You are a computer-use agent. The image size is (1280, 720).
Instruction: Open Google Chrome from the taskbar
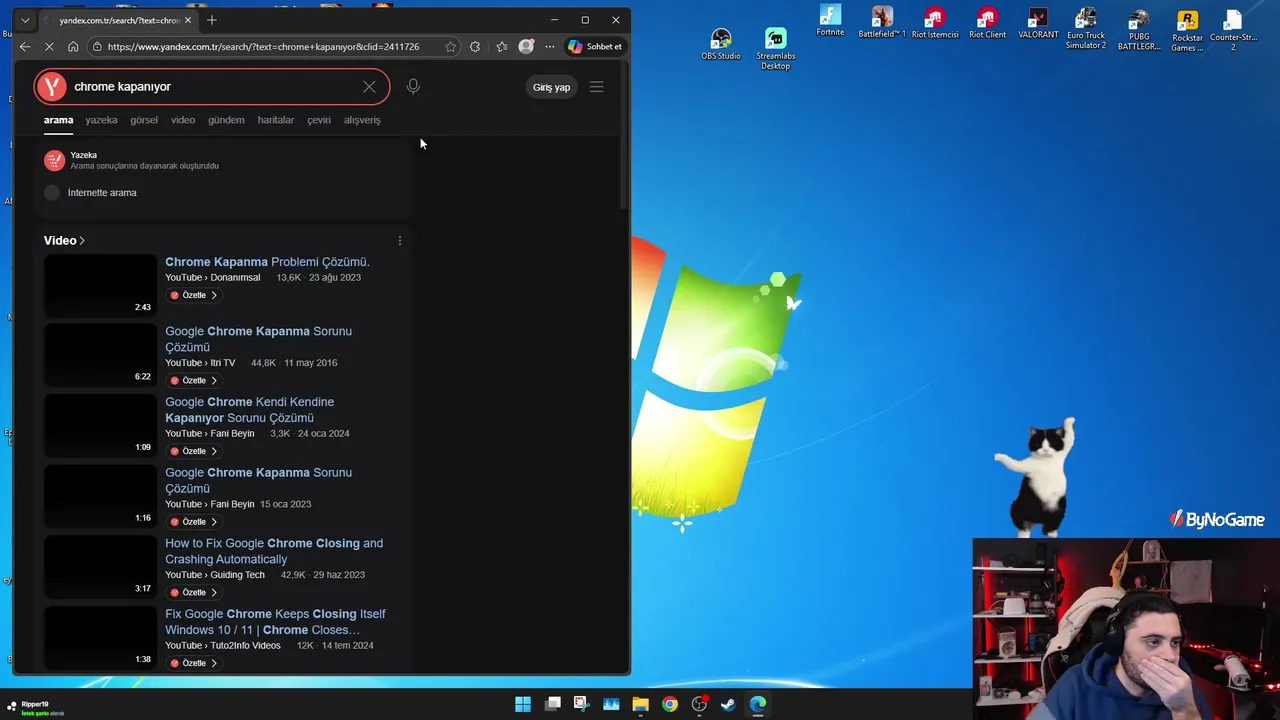669,704
